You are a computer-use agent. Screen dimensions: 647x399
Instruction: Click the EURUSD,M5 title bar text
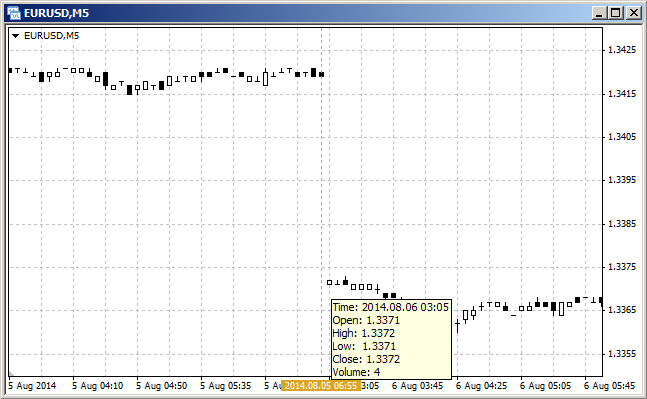tap(57, 13)
